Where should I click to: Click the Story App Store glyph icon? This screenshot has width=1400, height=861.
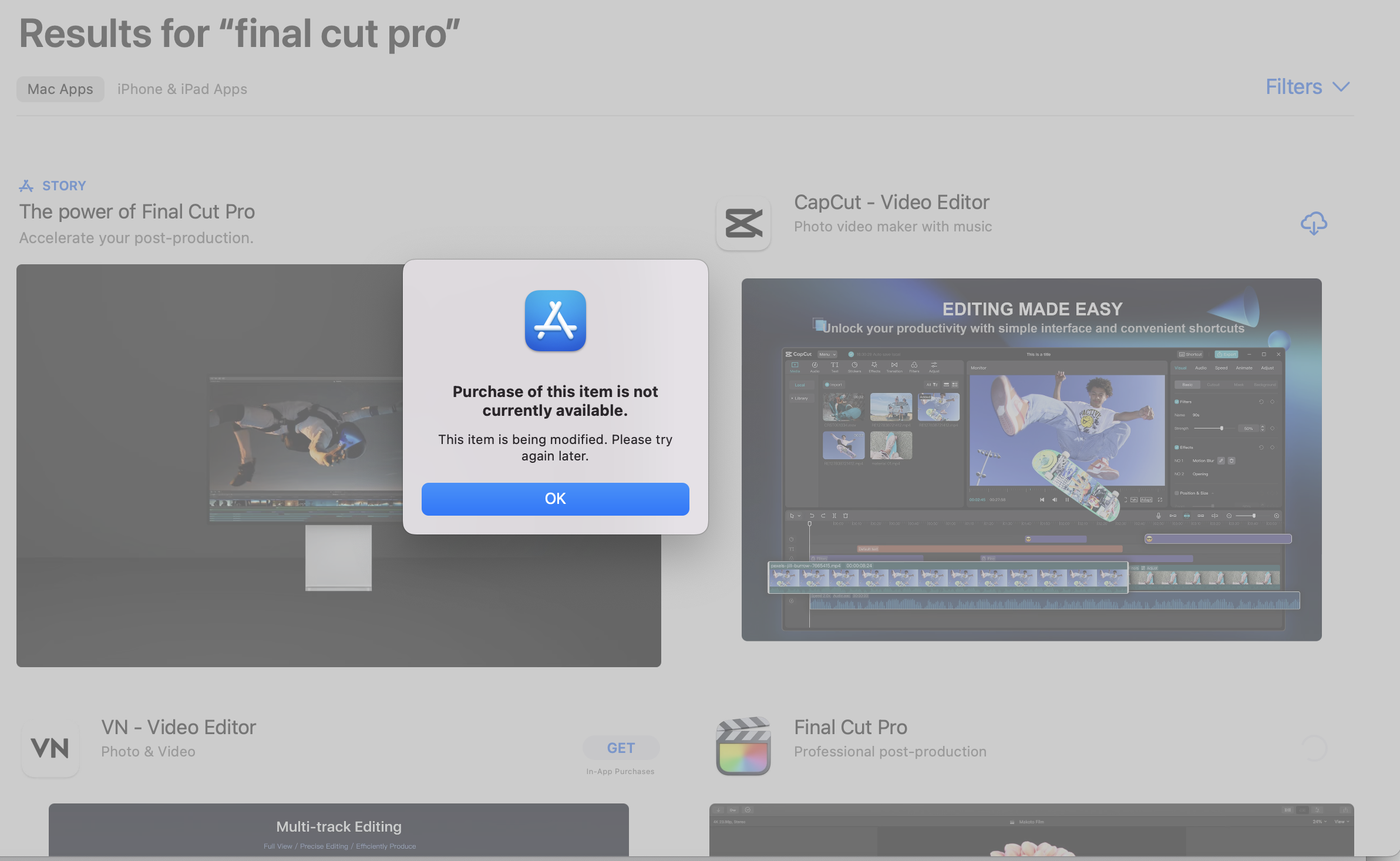(x=26, y=186)
